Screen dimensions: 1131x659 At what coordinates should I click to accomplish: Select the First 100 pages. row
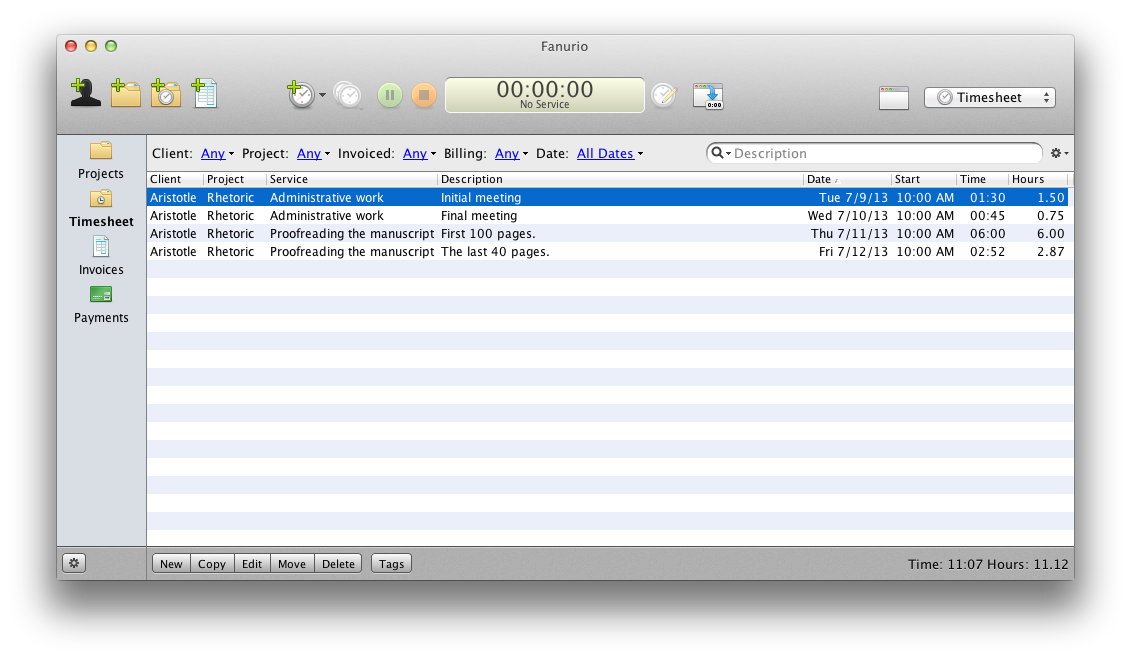(x=607, y=234)
